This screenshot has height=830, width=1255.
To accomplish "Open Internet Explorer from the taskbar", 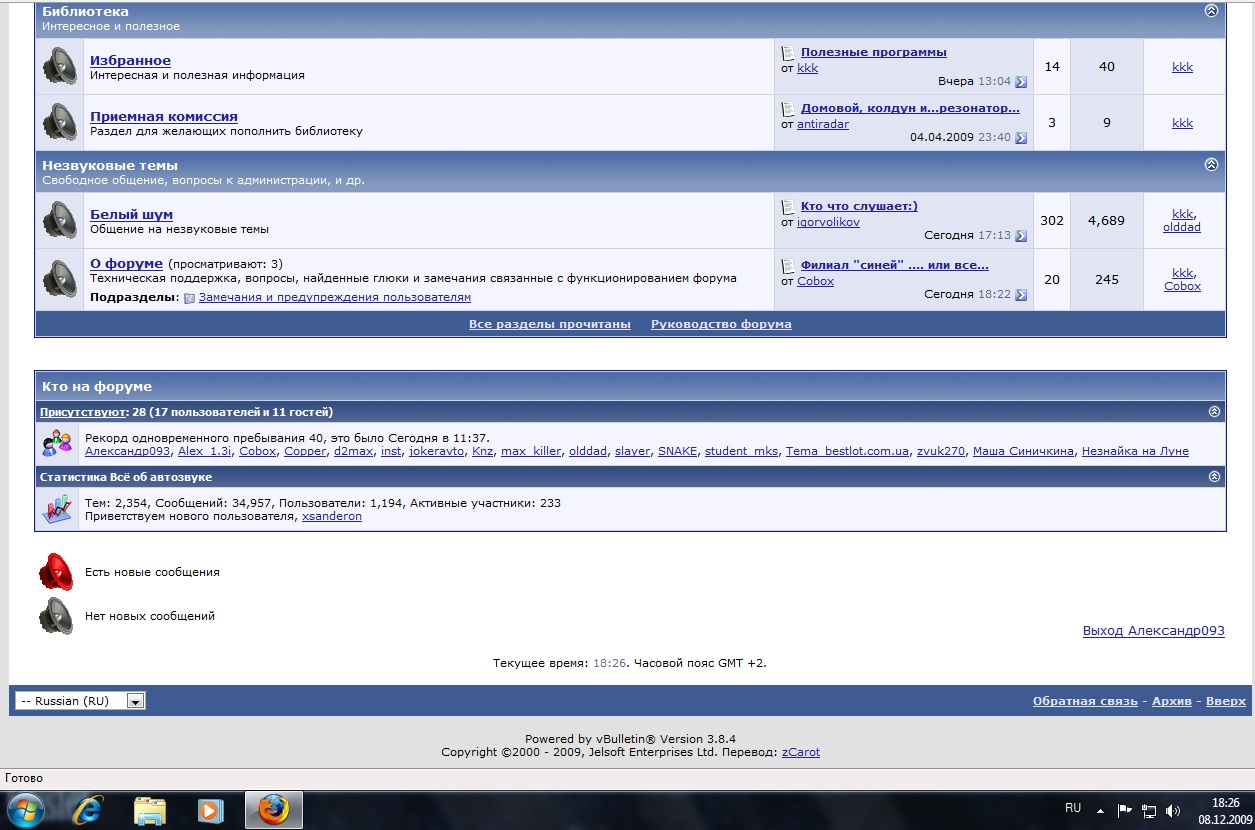I will coord(89,809).
